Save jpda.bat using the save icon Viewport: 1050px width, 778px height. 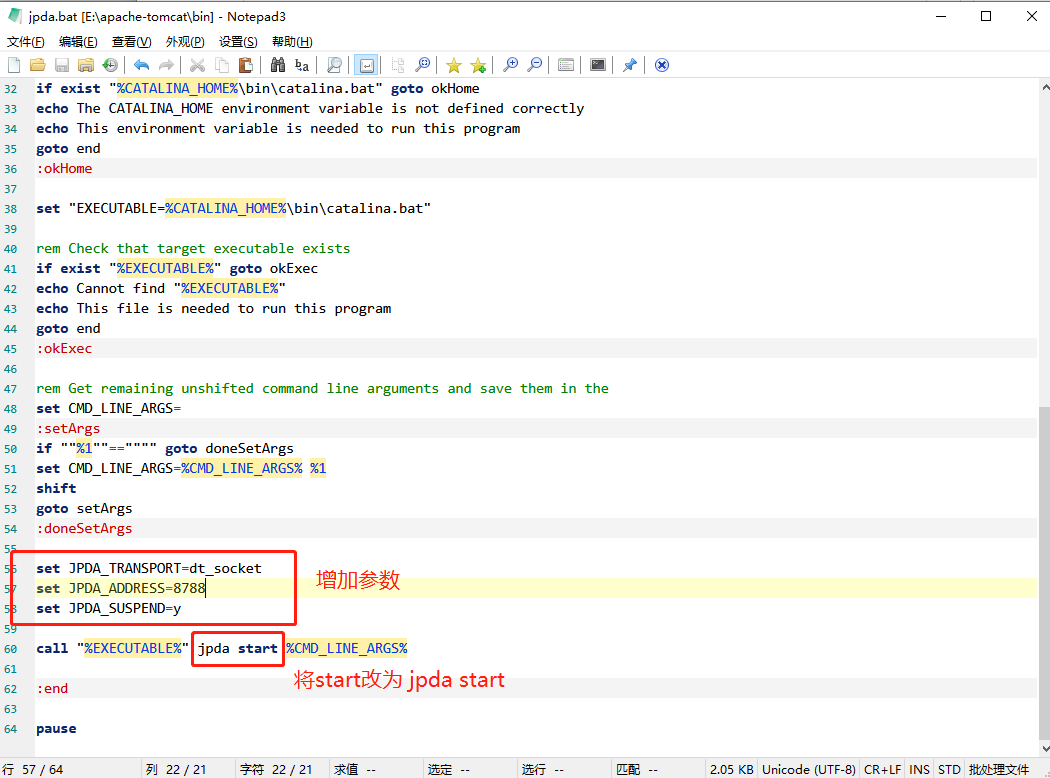(62, 64)
